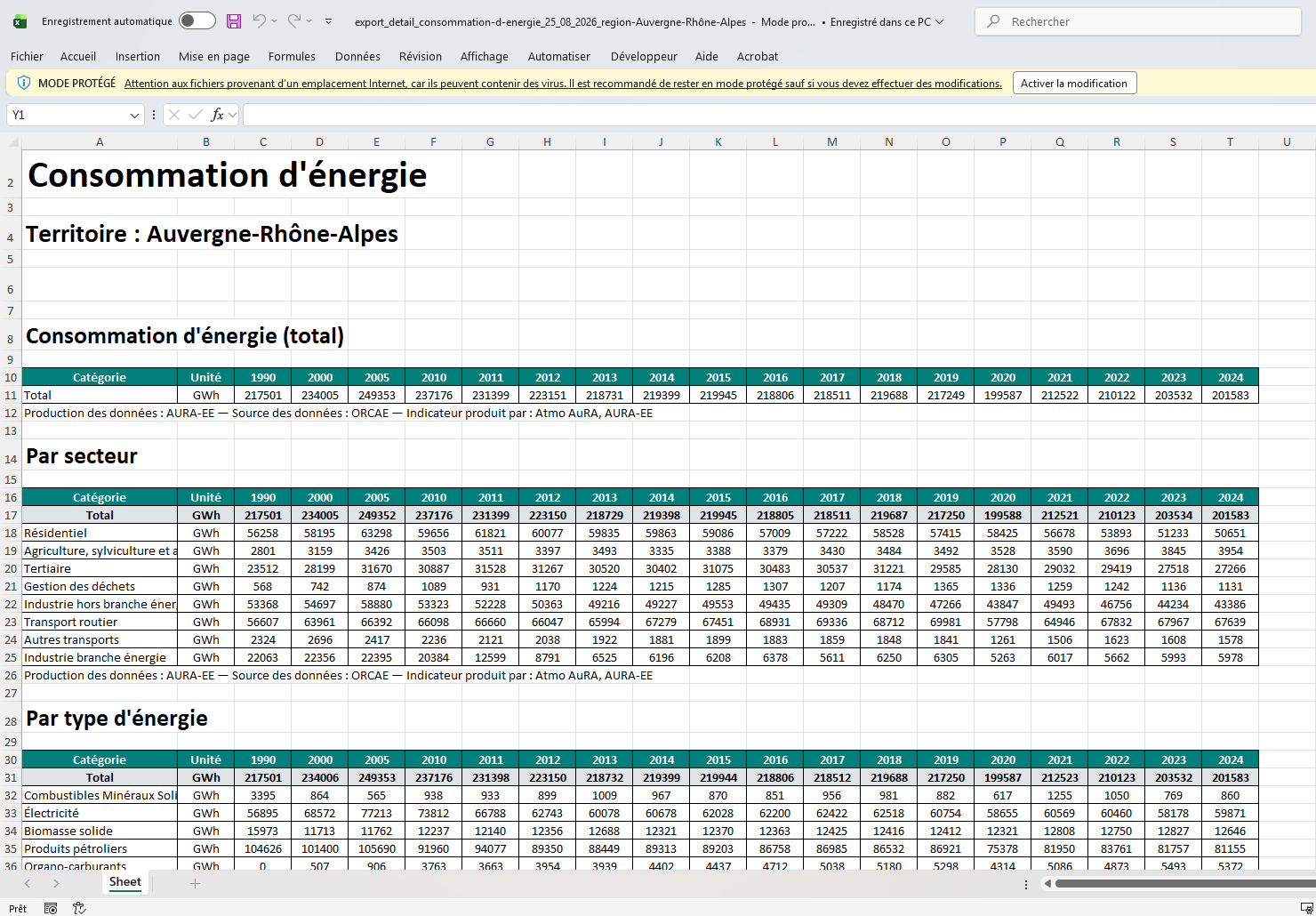This screenshot has width=1316, height=916.
Task: Add a new sheet with the plus icon
Action: tap(195, 883)
